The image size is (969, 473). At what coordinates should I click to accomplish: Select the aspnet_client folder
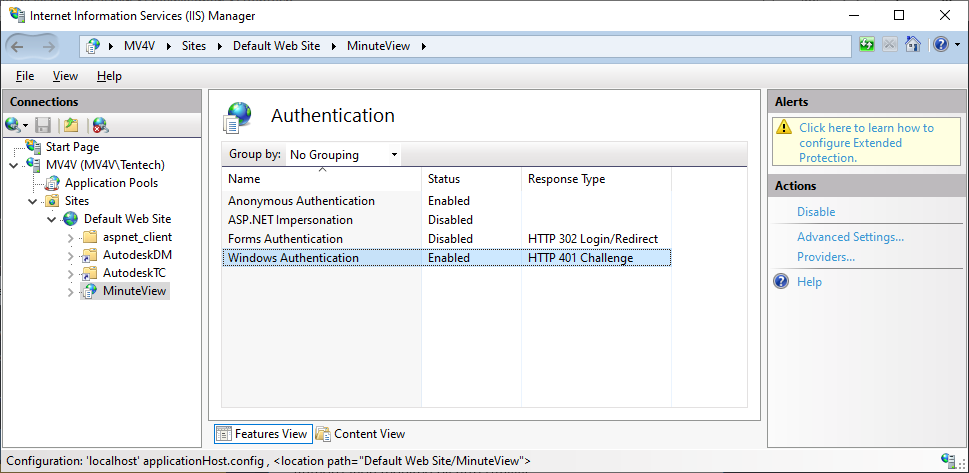point(137,237)
